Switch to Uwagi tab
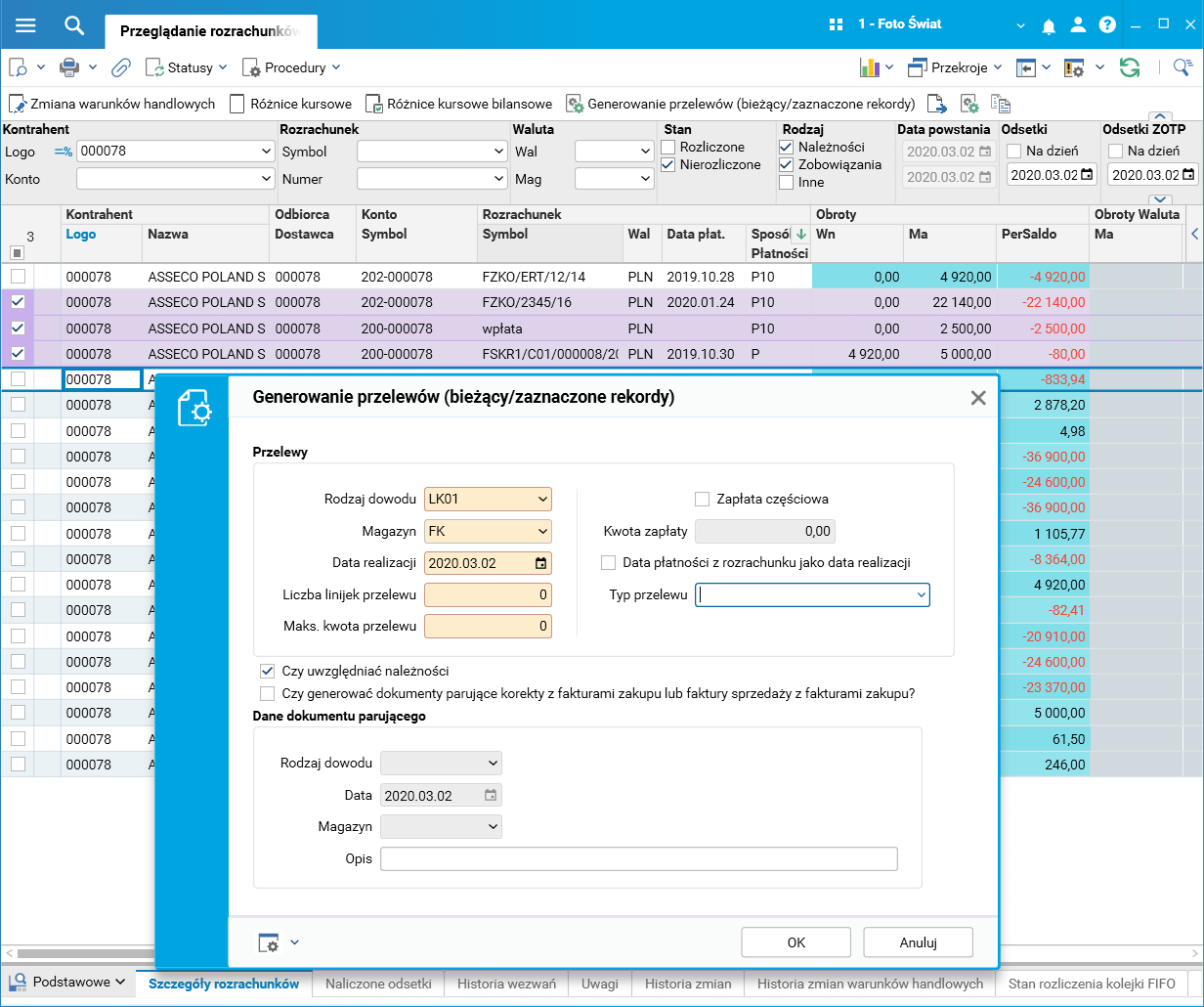Image resolution: width=1204 pixels, height=1007 pixels. pos(600,985)
